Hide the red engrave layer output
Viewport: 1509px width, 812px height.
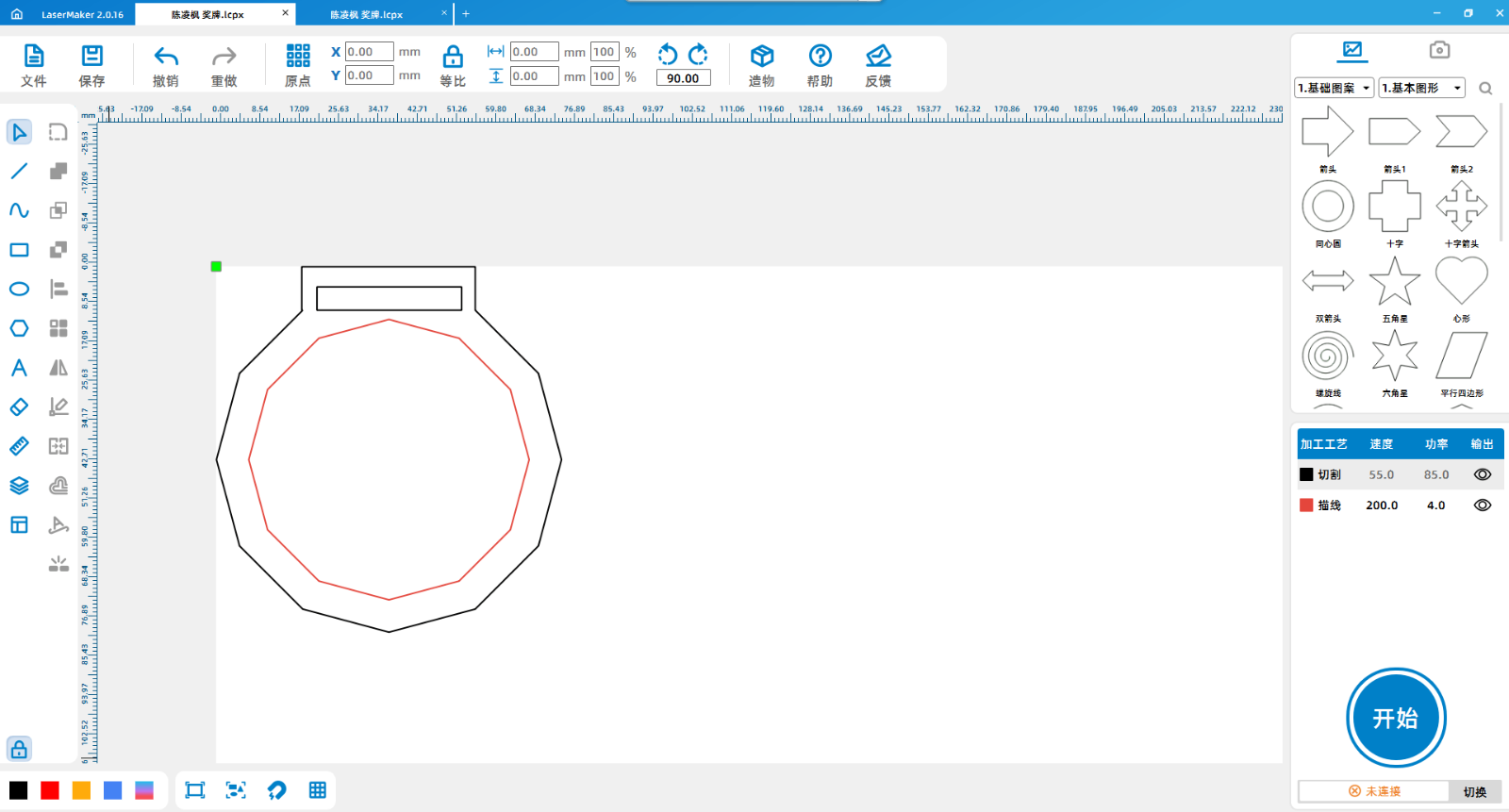[1482, 505]
